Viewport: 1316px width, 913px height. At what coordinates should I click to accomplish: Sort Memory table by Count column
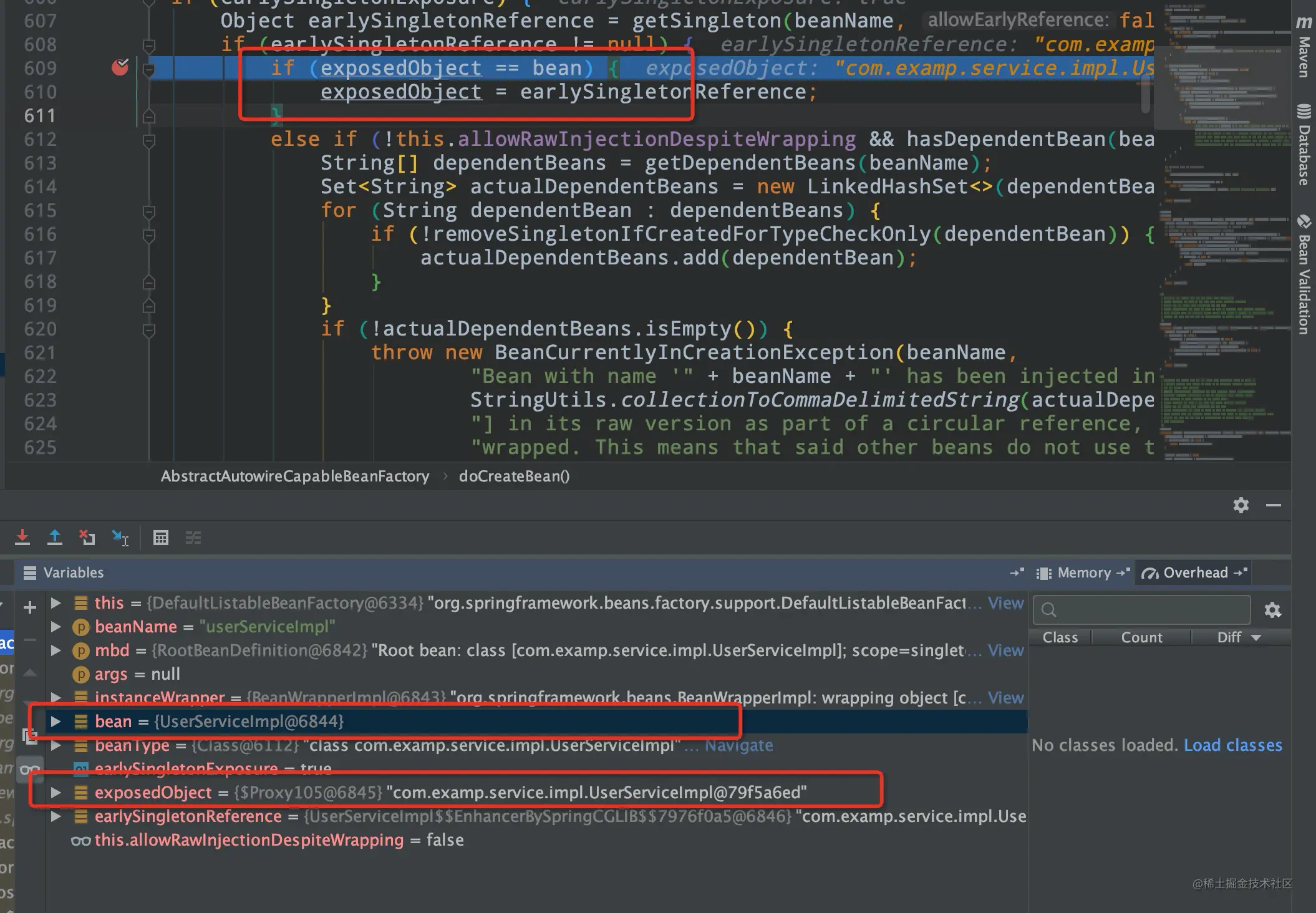(x=1141, y=637)
